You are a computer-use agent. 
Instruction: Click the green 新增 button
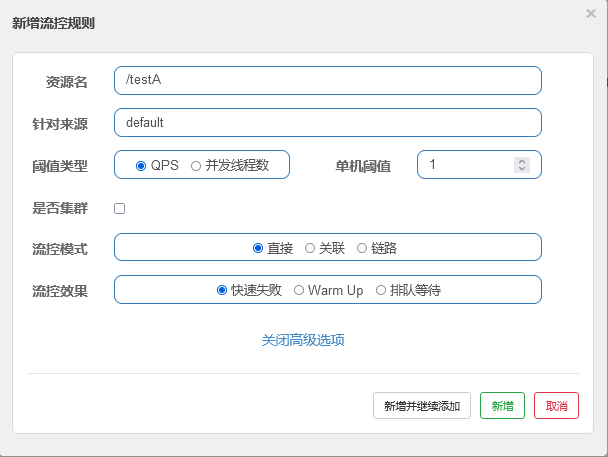[x=502, y=406]
